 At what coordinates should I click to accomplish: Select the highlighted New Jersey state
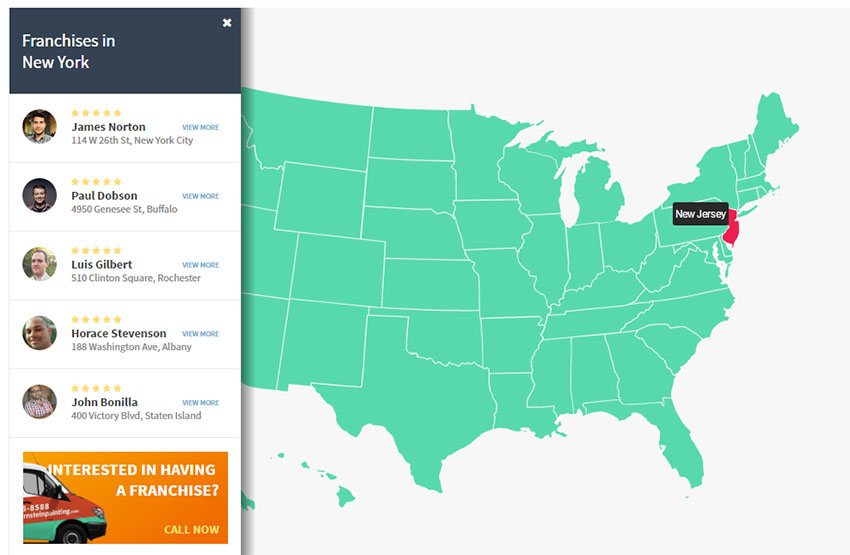click(x=731, y=228)
